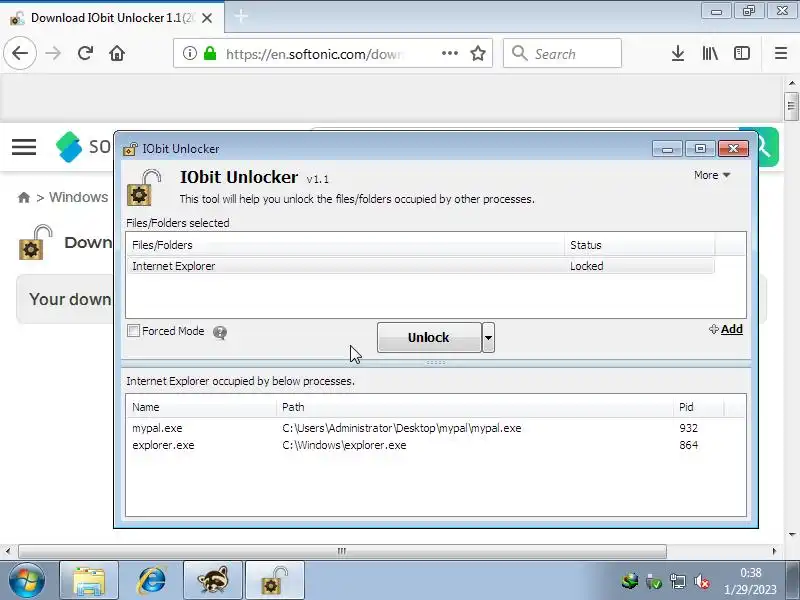Viewport: 800px width, 600px height.
Task: Click the network tray icon
Action: click(678, 581)
